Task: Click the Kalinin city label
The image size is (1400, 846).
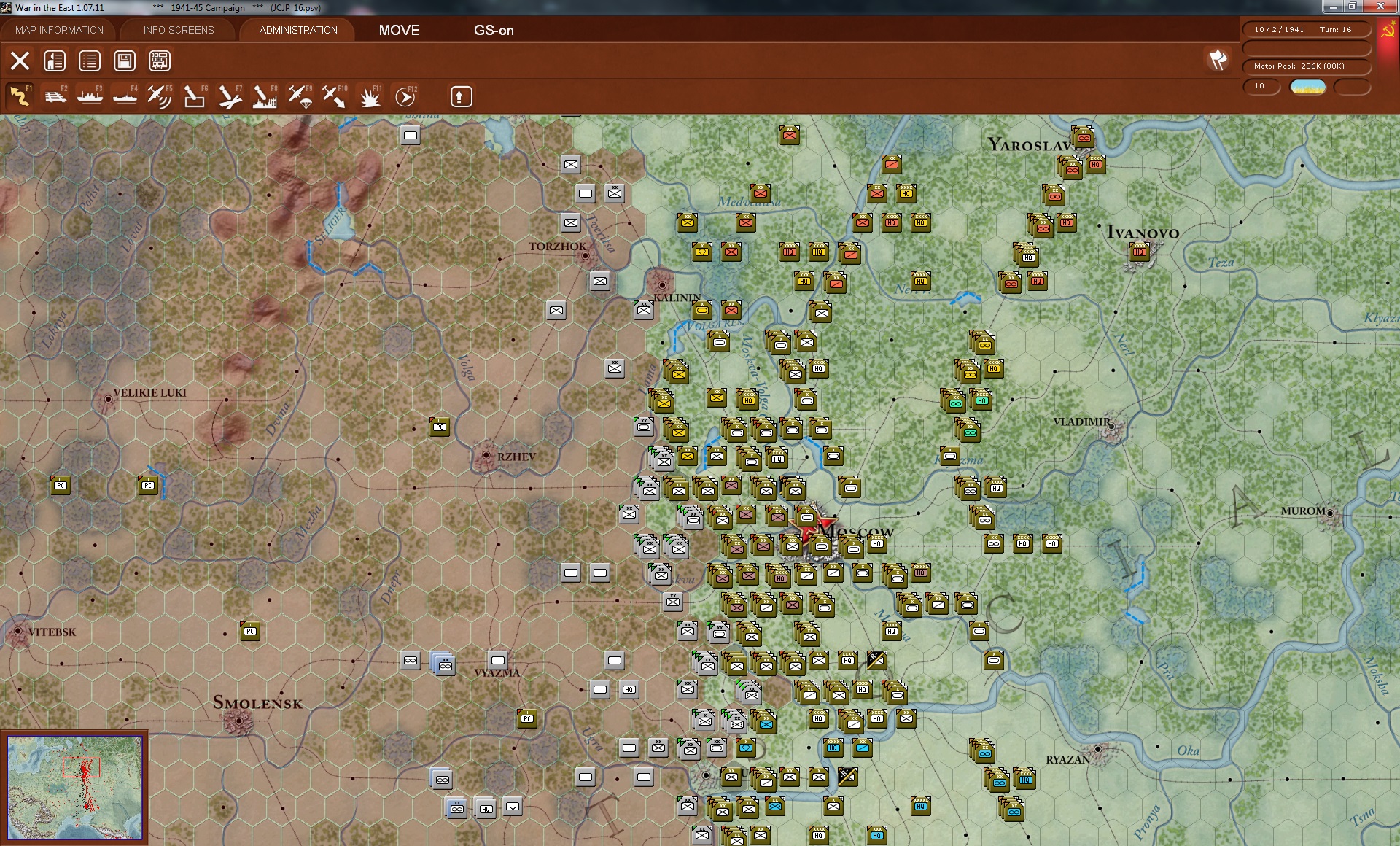Action: coord(677,298)
